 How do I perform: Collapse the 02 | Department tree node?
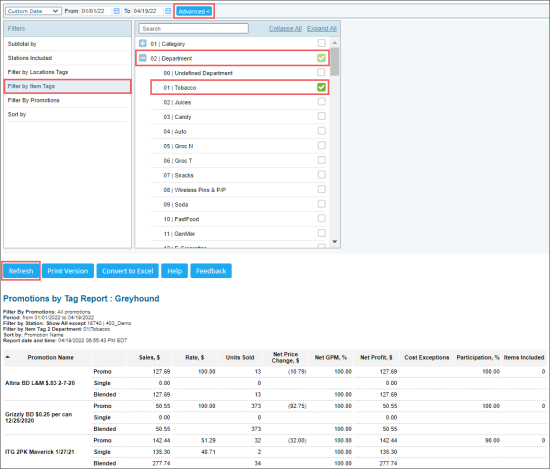tap(142, 58)
